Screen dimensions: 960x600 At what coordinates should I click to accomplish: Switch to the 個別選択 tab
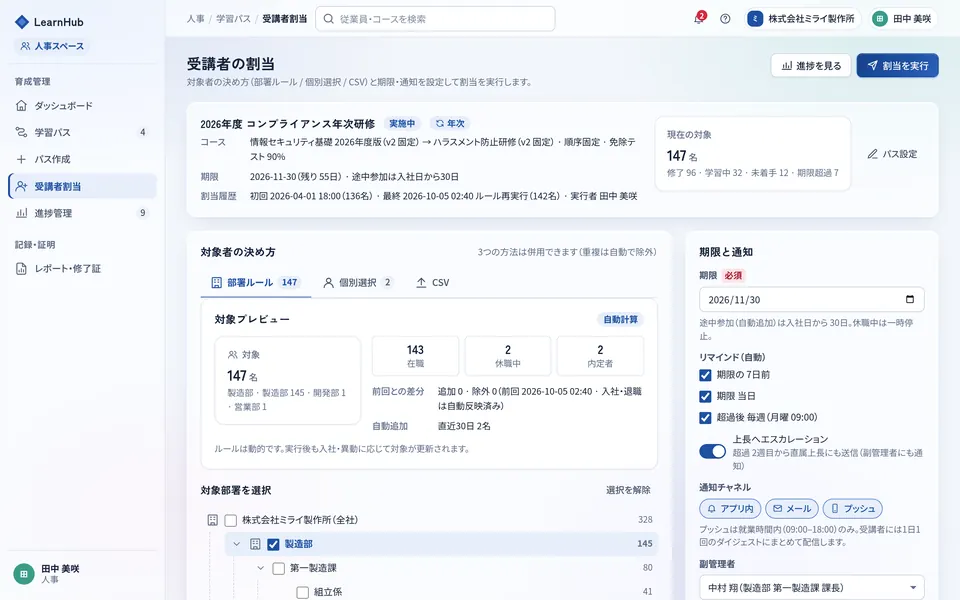(358, 282)
